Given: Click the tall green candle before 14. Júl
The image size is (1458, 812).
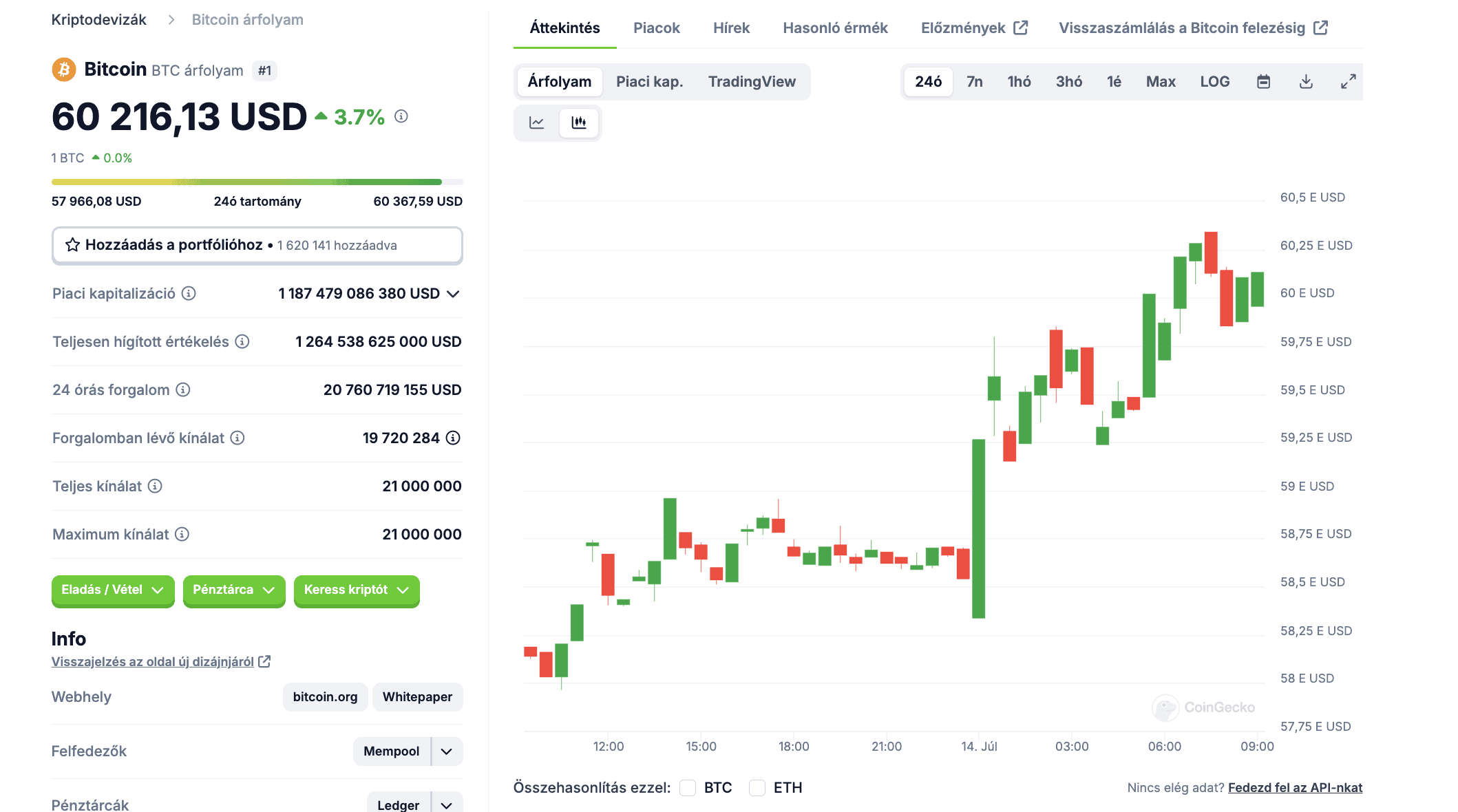Looking at the screenshot, I should coord(978,528).
